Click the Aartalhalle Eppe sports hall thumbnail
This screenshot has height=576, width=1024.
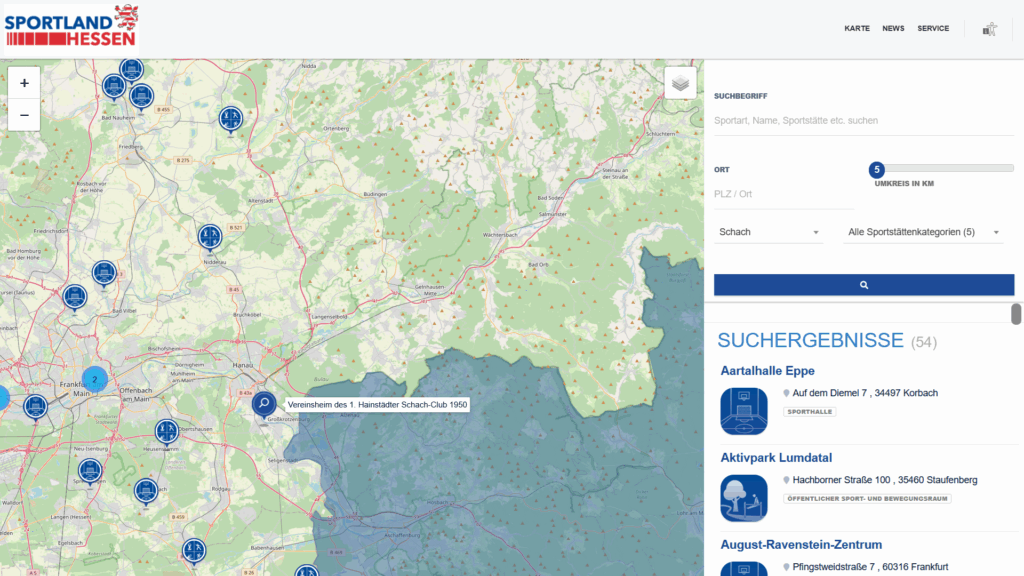743,411
